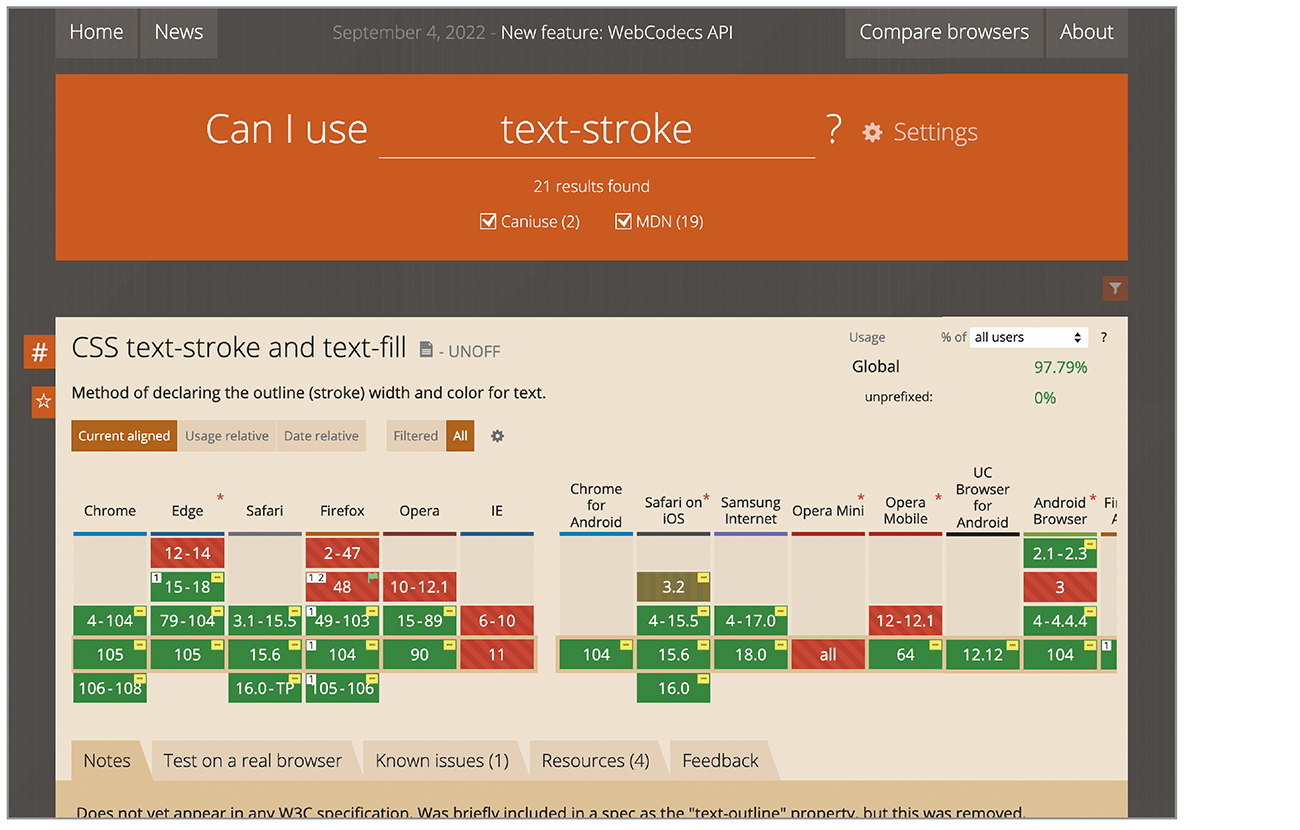This screenshot has height=830, width=1300.
Task: Open the all users dropdown
Action: (1029, 337)
